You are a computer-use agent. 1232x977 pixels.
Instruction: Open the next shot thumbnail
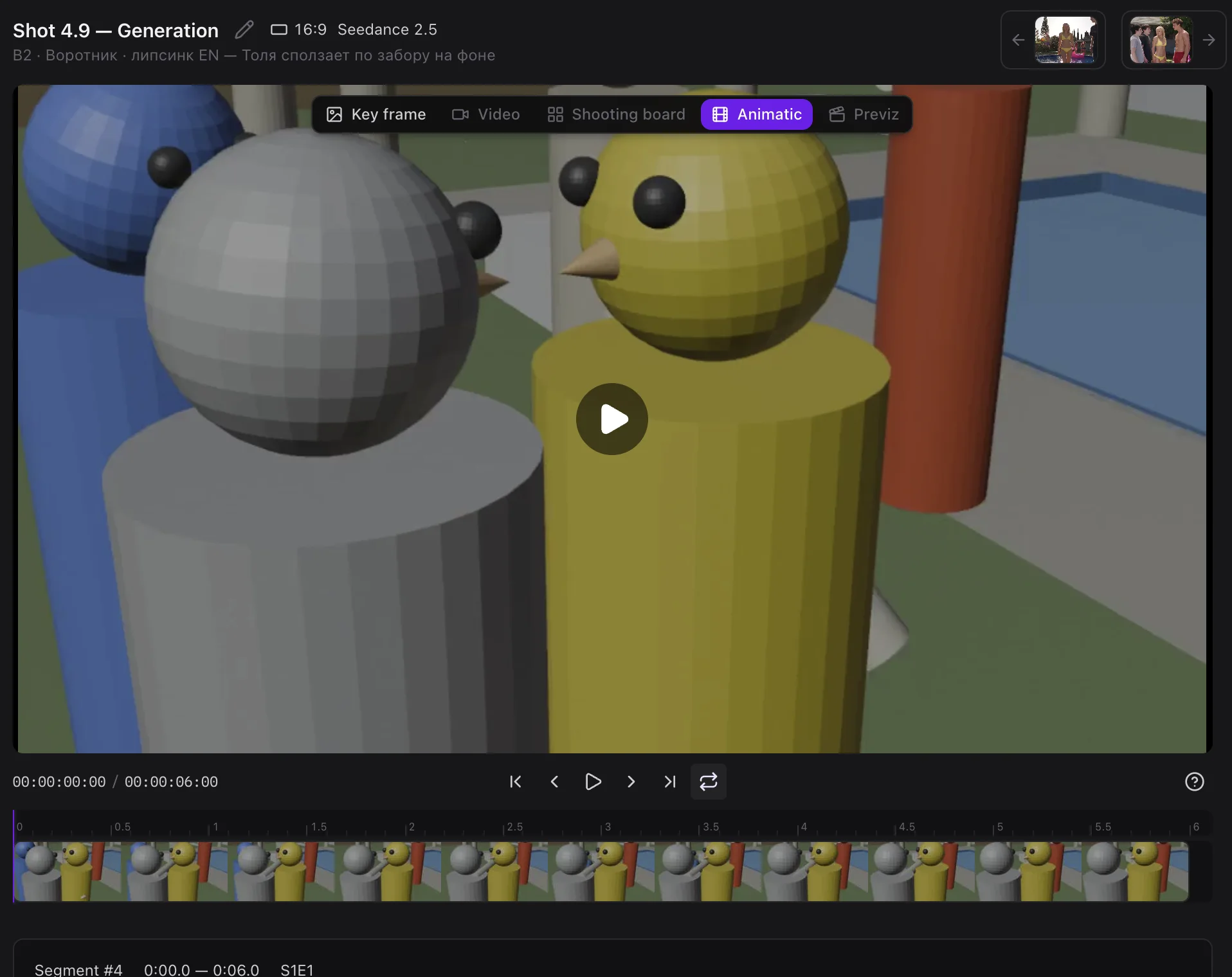pyautogui.click(x=1161, y=40)
